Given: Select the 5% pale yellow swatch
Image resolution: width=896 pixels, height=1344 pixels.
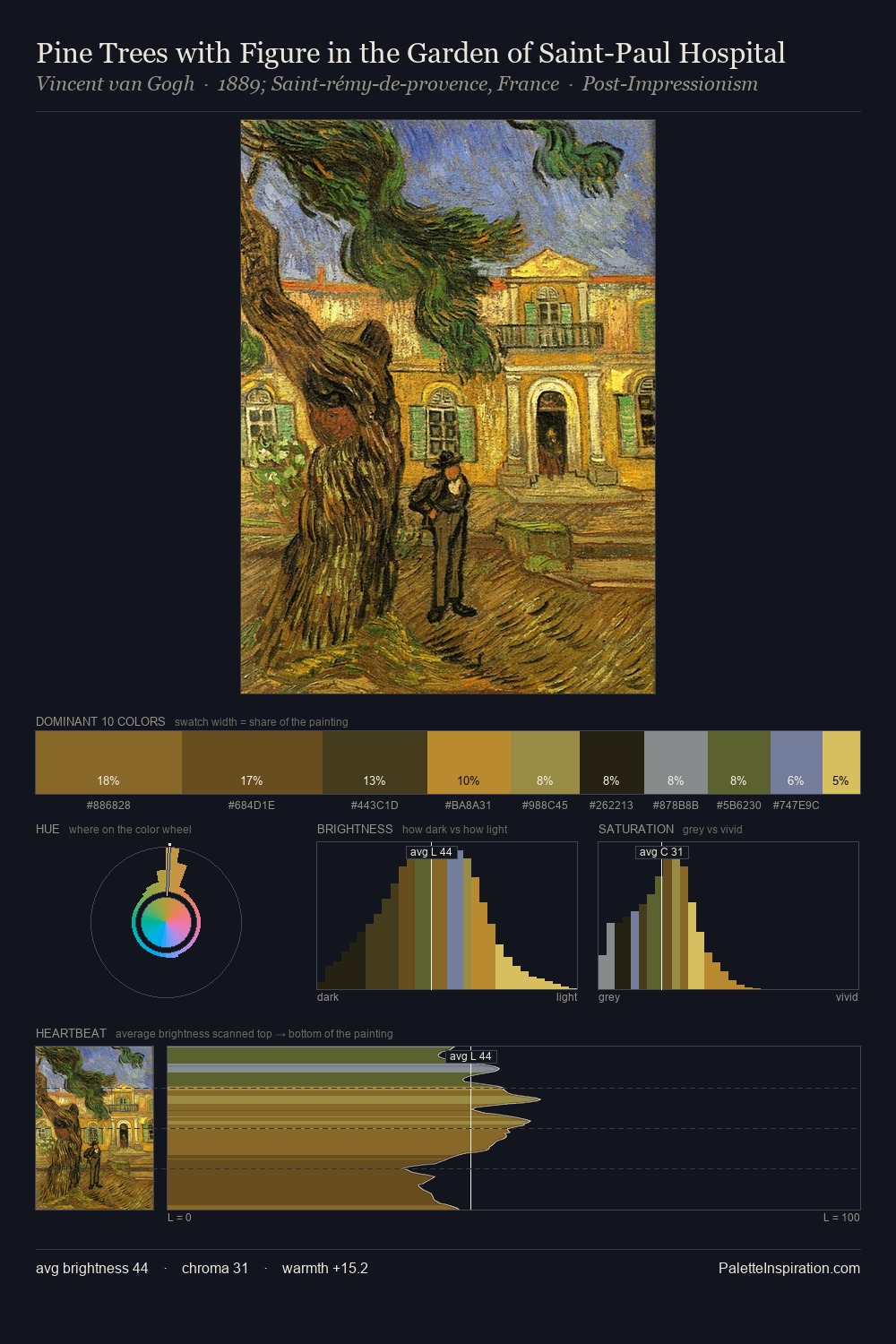Looking at the screenshot, I should tap(841, 762).
